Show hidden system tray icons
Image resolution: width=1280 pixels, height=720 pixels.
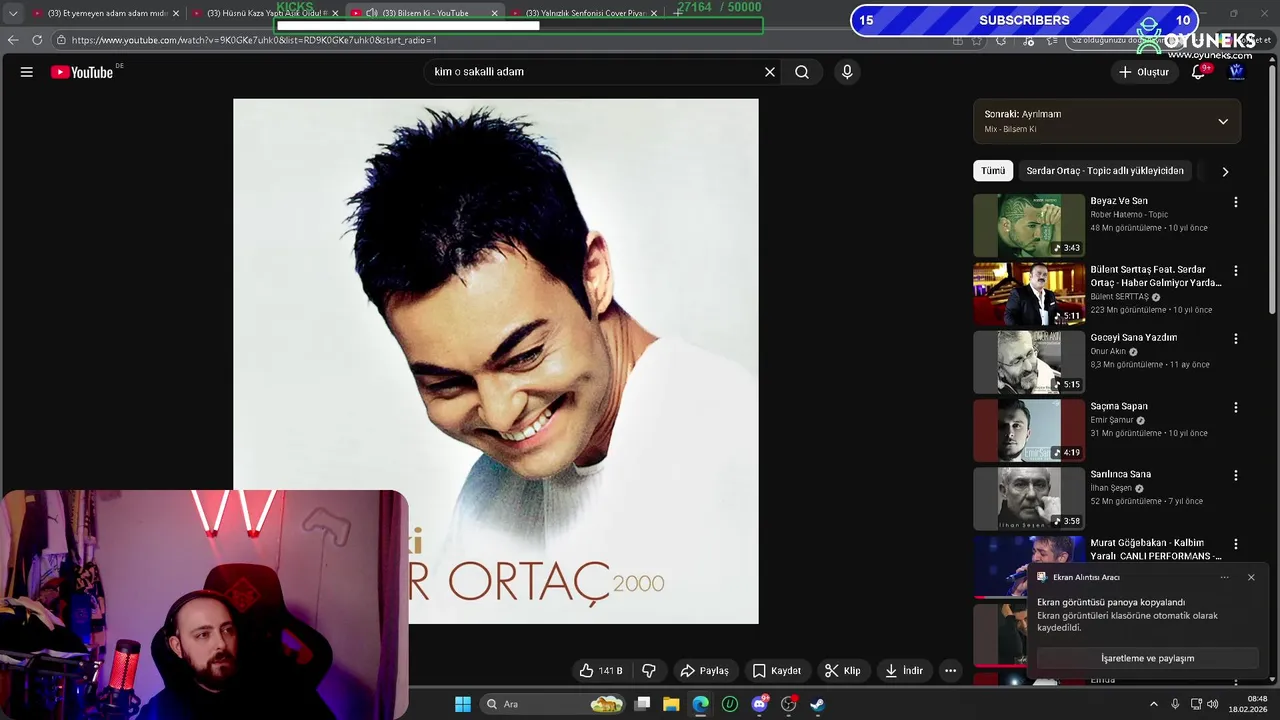click(1154, 704)
